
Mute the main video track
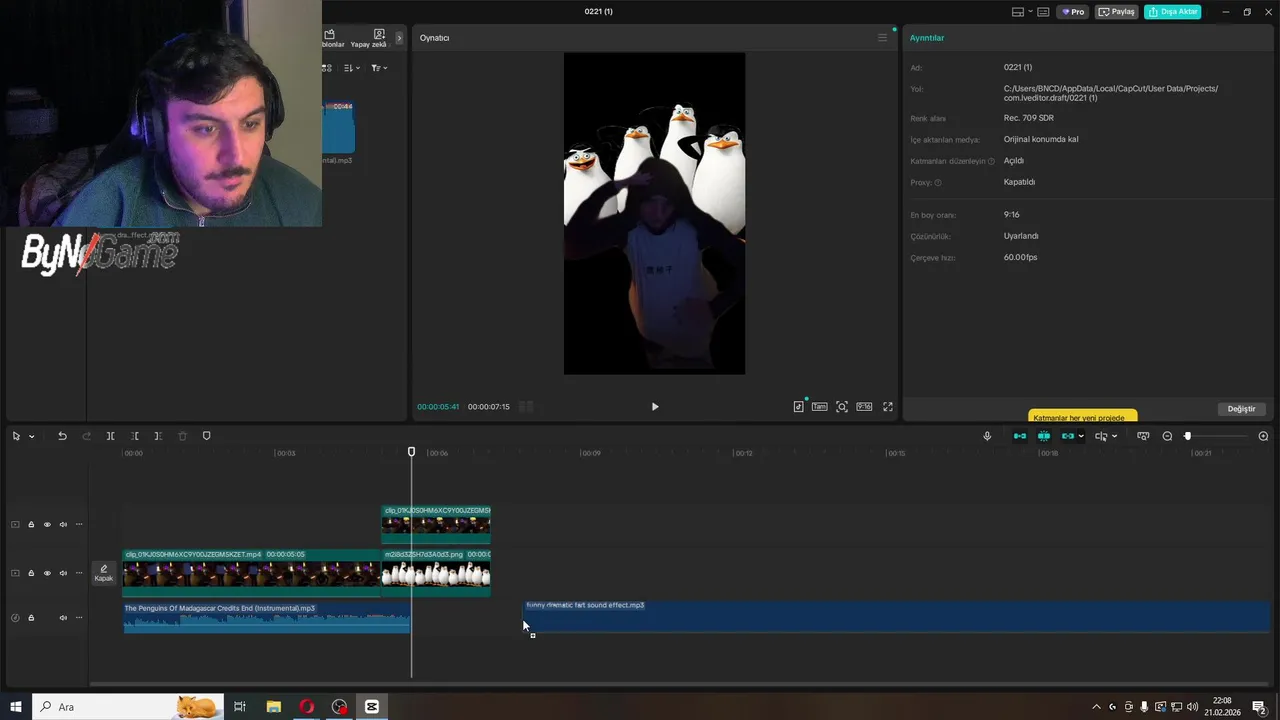(63, 573)
